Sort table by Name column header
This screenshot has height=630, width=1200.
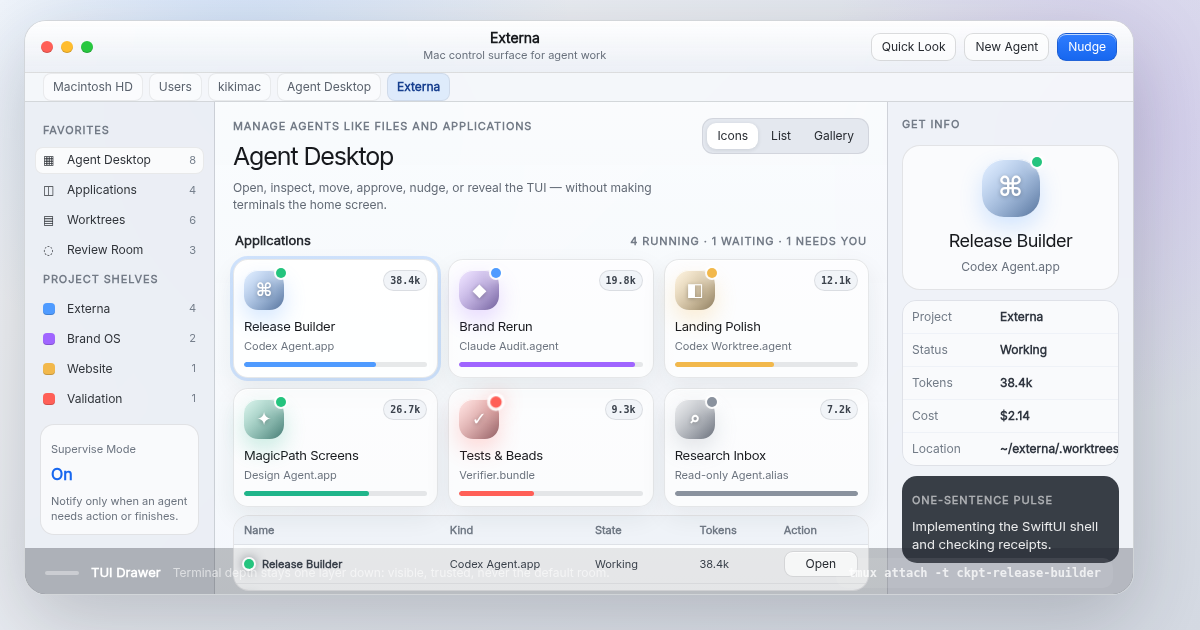[259, 530]
